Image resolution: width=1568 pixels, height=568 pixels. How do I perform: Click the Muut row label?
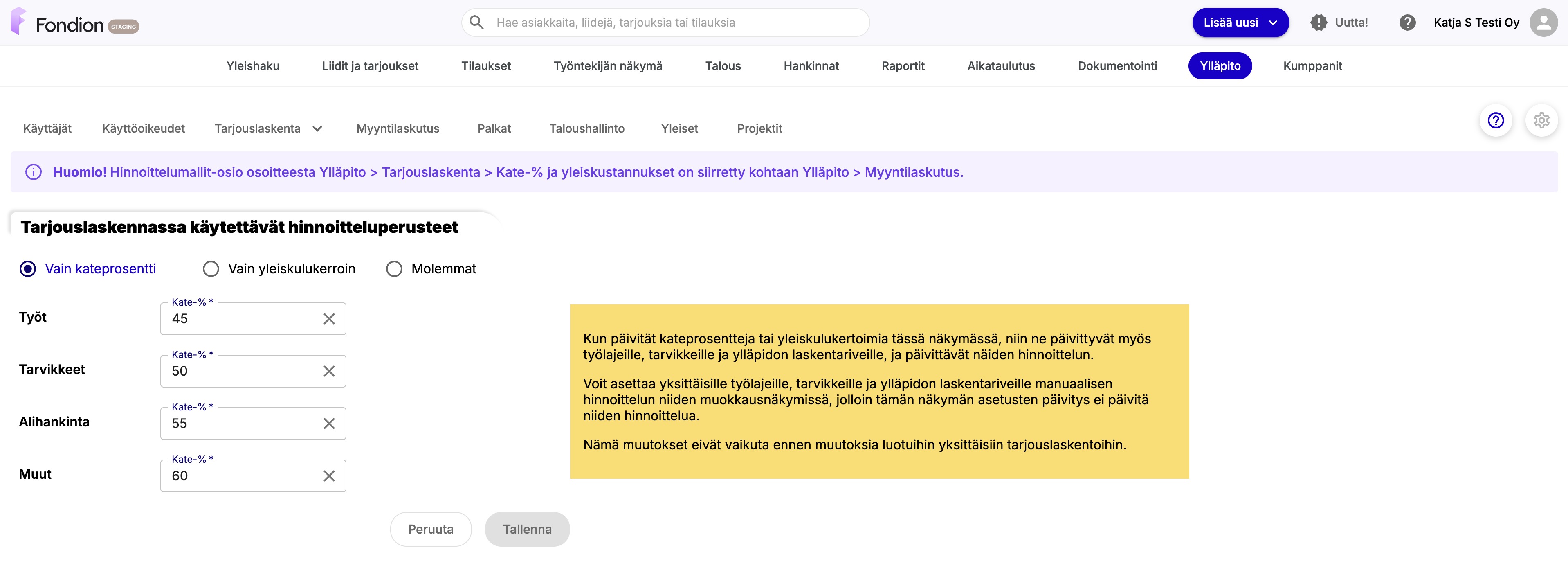[35, 474]
